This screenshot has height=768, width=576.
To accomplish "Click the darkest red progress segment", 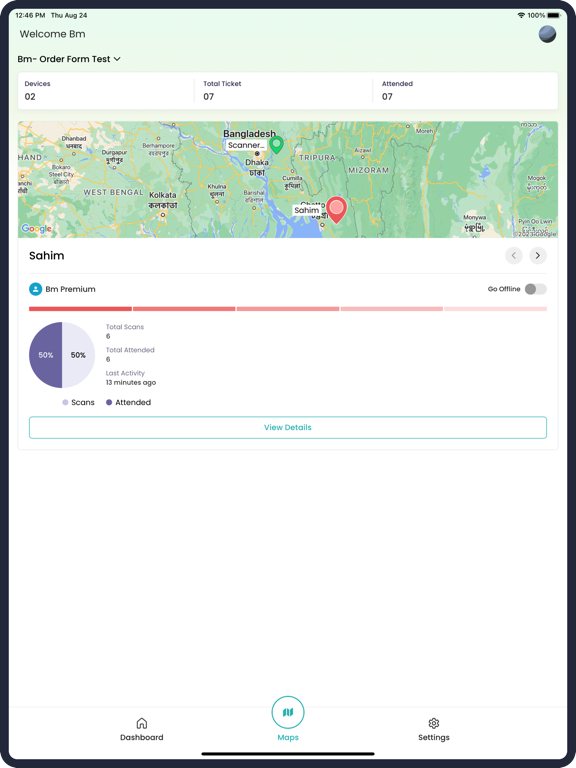I will click(80, 309).
